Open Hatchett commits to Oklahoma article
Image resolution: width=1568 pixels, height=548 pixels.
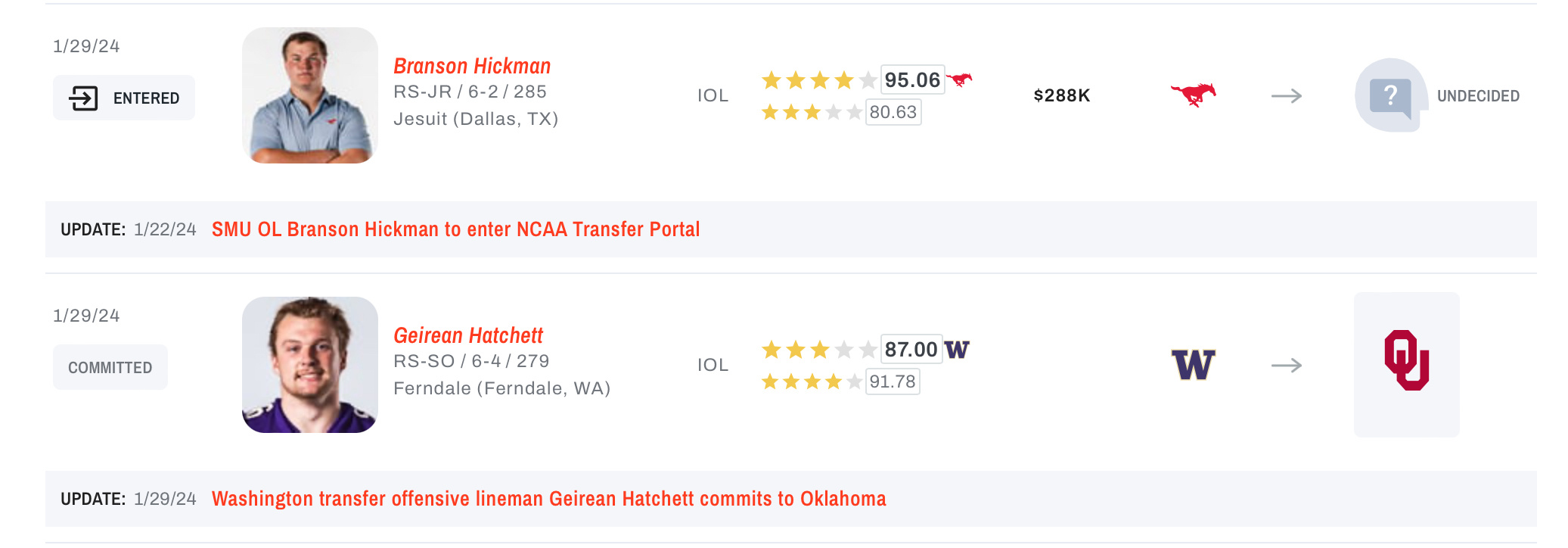pyautogui.click(x=548, y=499)
